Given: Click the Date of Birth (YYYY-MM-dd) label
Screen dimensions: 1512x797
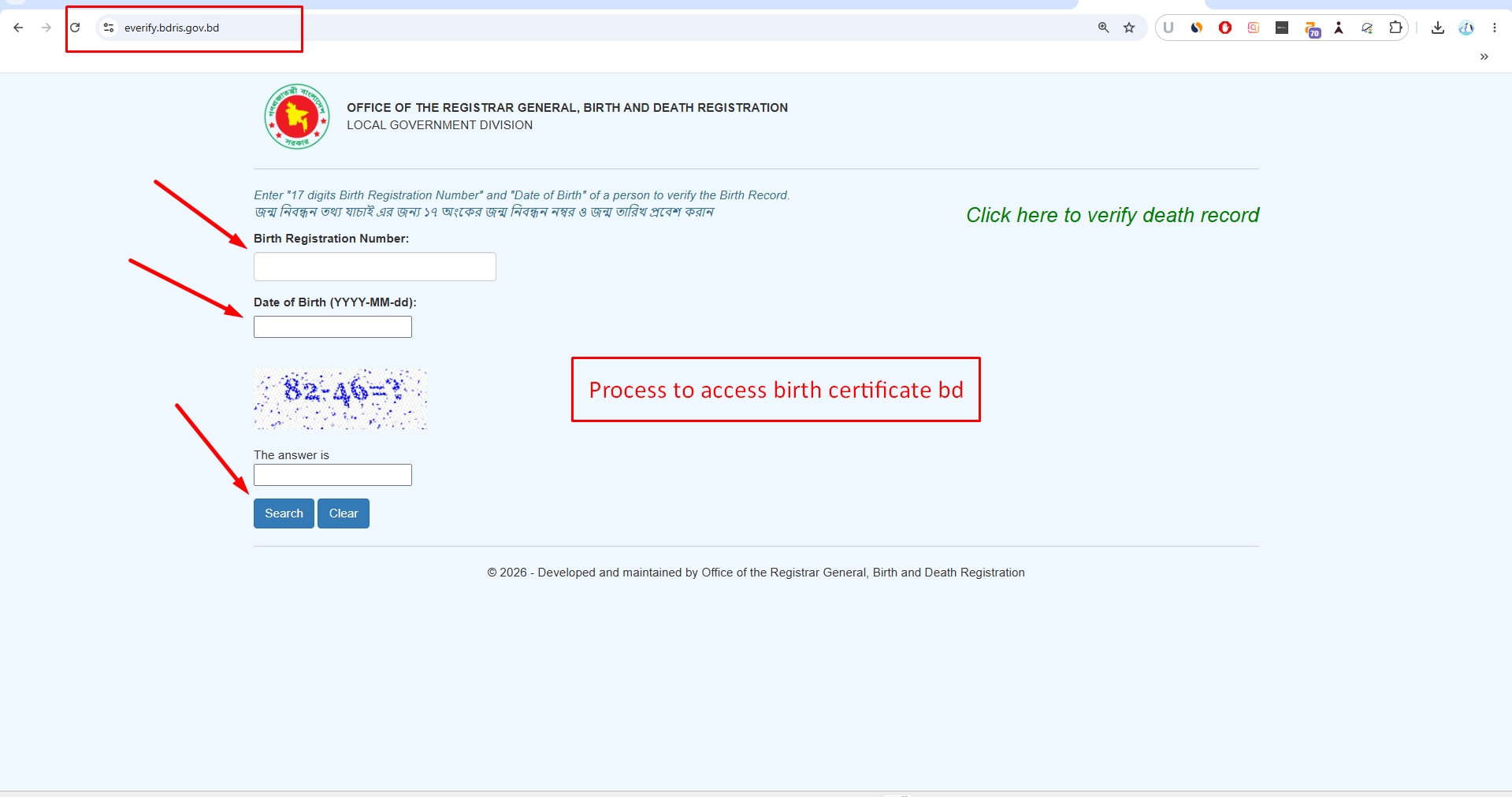Looking at the screenshot, I should tap(335, 302).
